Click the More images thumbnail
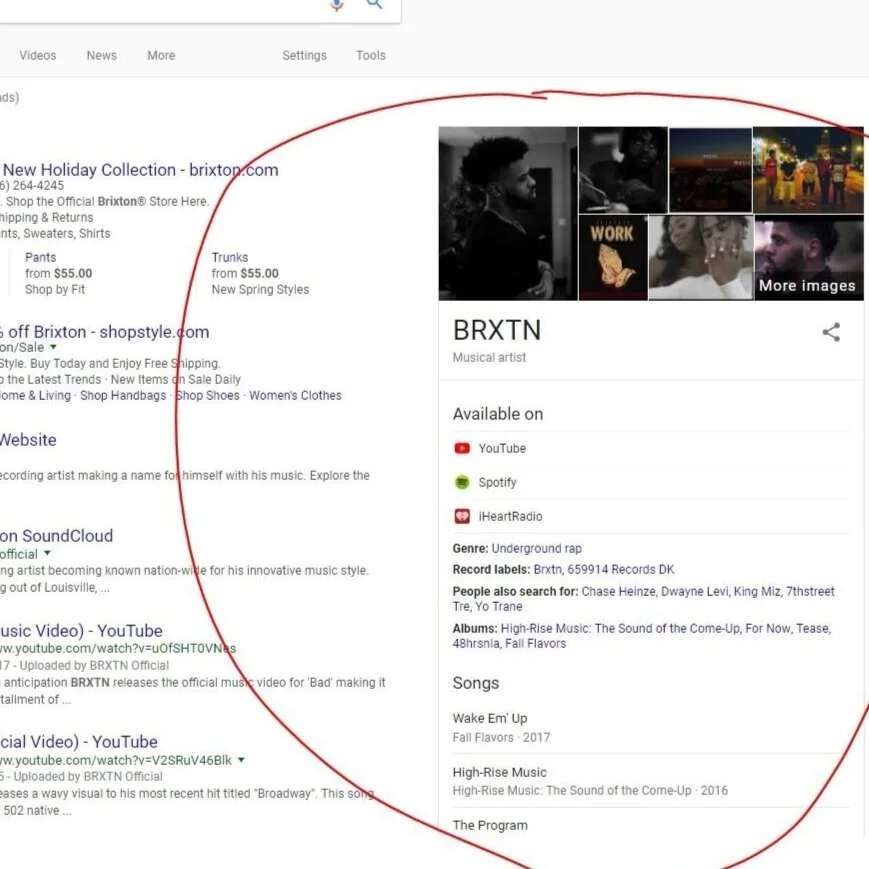This screenshot has width=869, height=869. pyautogui.click(x=809, y=258)
